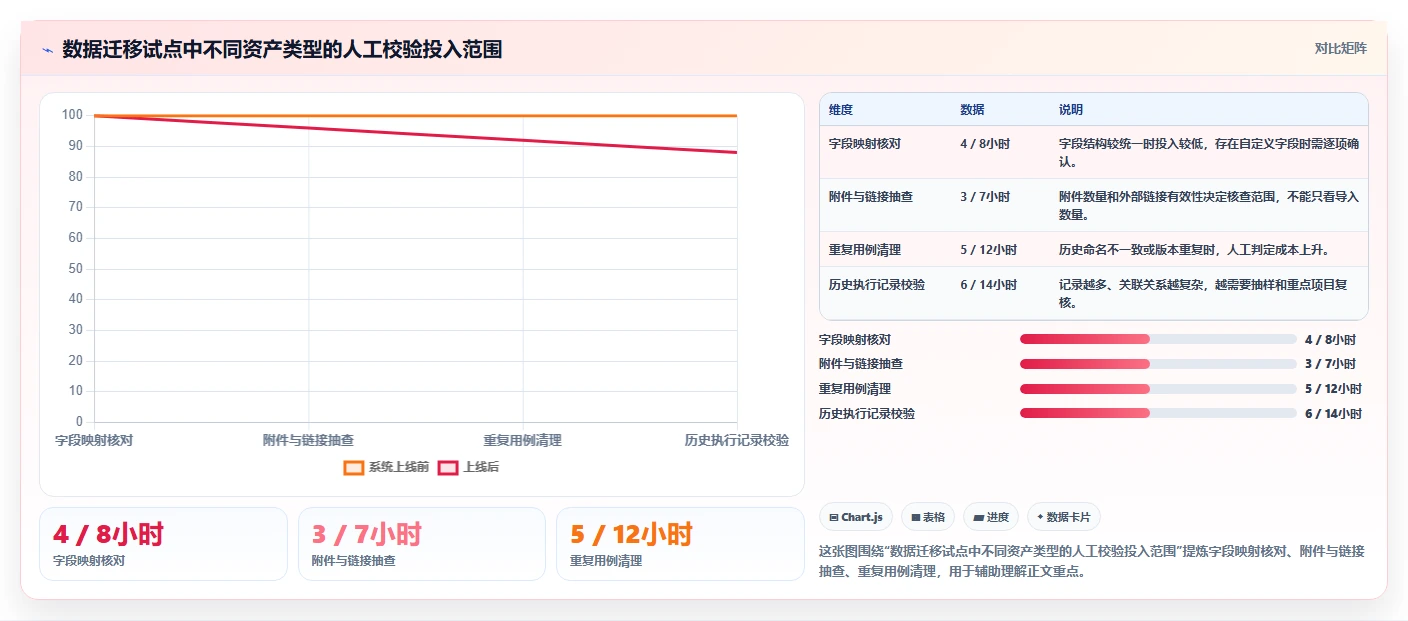Click x-axis label 字段映射核对 on chart
Image resolution: width=1408 pixels, height=621 pixels.
(93, 440)
